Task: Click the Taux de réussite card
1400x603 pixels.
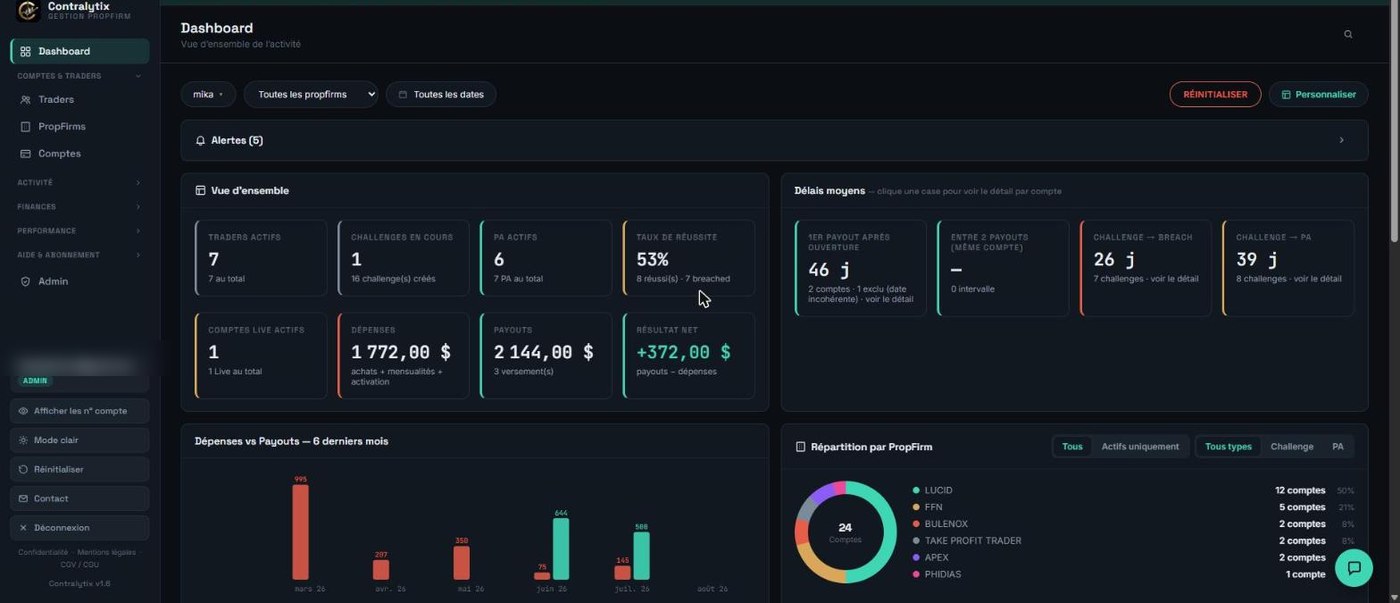Action: 688,258
